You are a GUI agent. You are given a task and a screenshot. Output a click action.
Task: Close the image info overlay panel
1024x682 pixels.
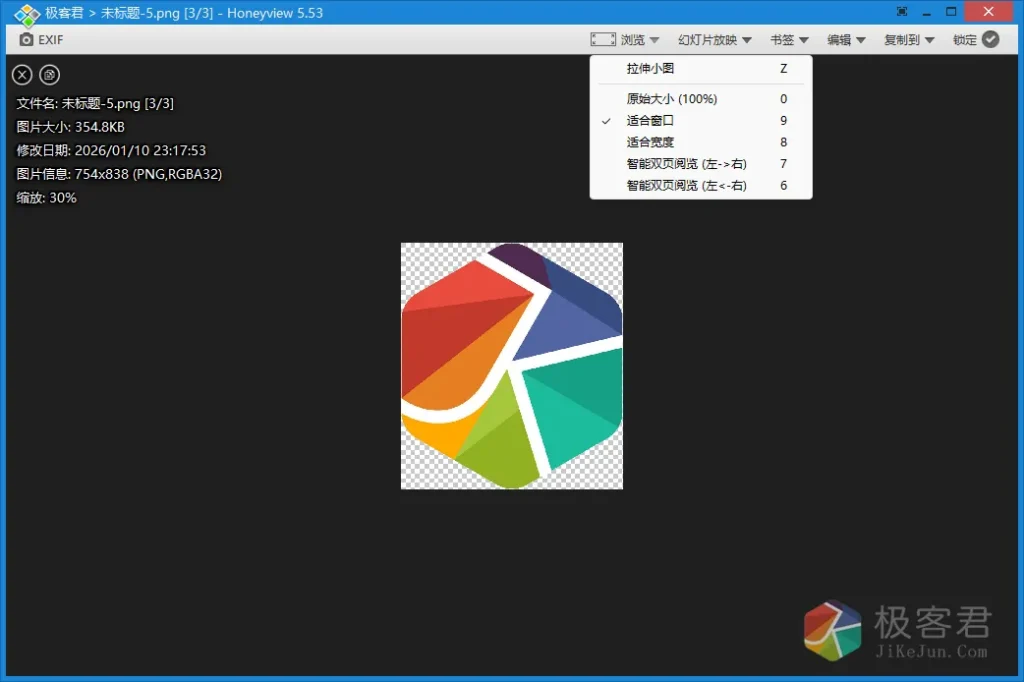[21, 74]
